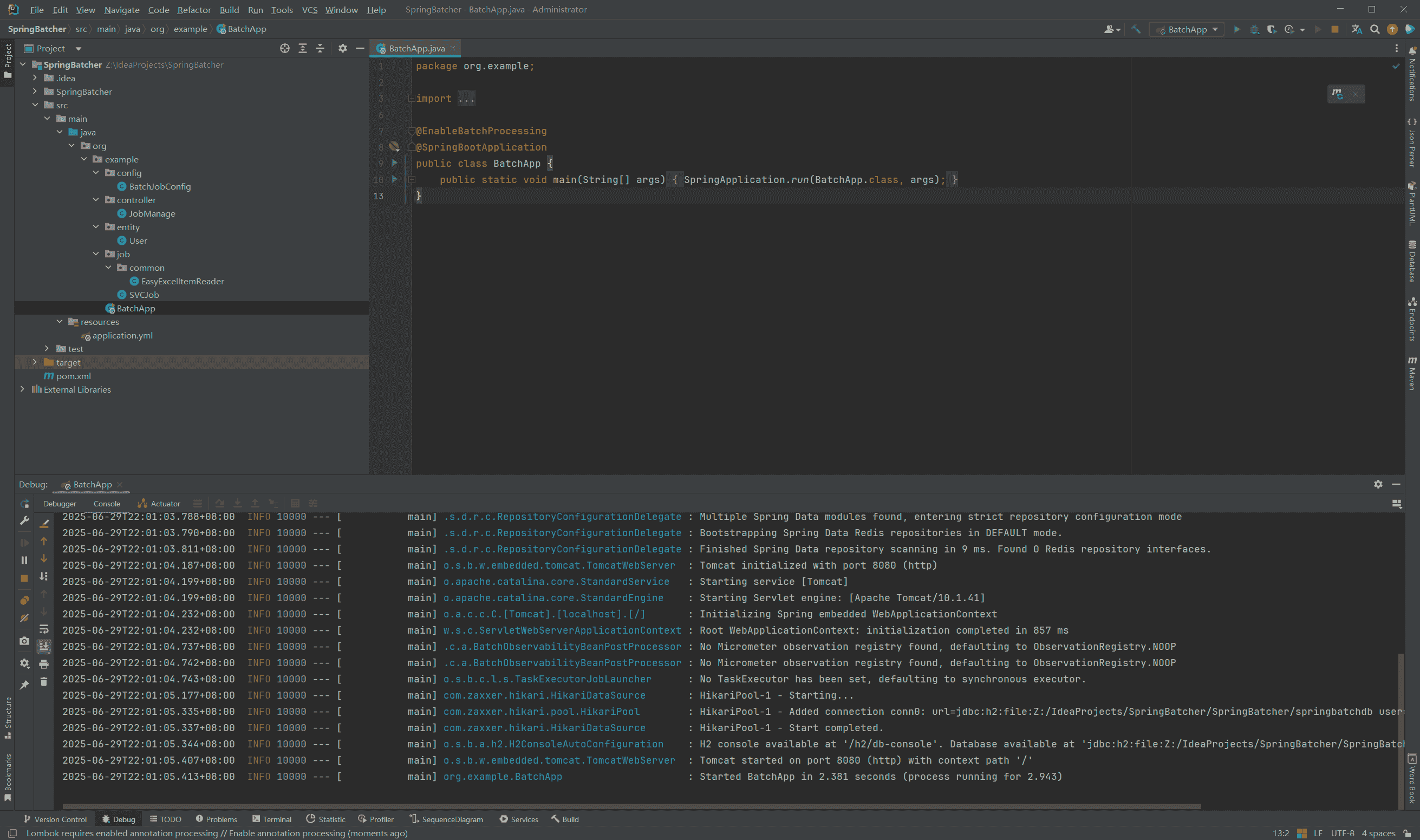Open Services tool window button

coord(519,819)
